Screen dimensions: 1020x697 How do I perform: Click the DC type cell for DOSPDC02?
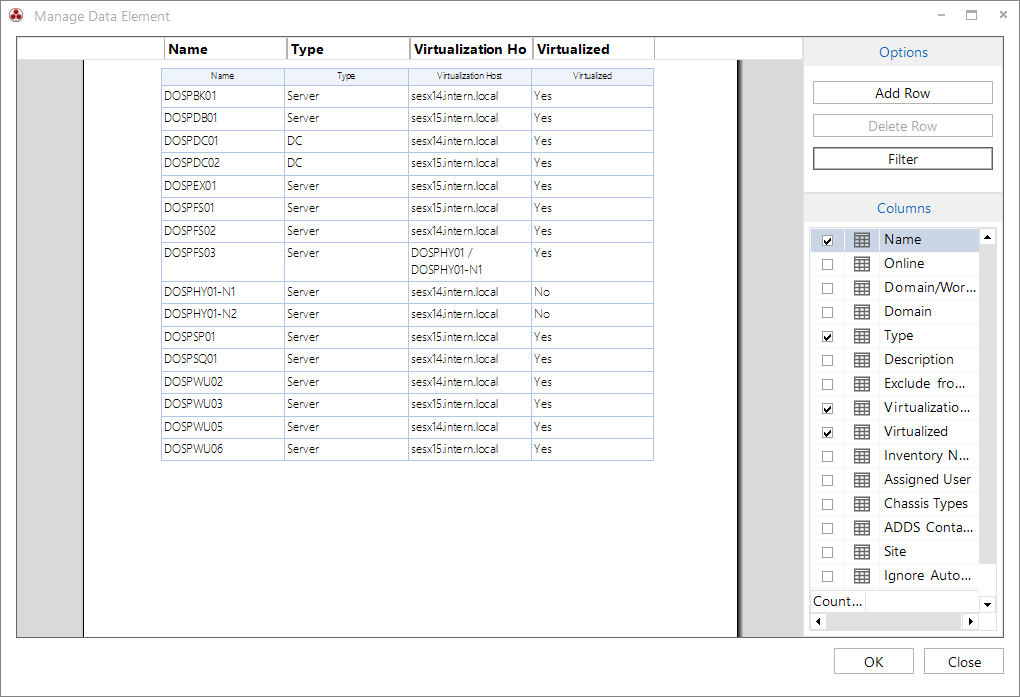[x=346, y=163]
